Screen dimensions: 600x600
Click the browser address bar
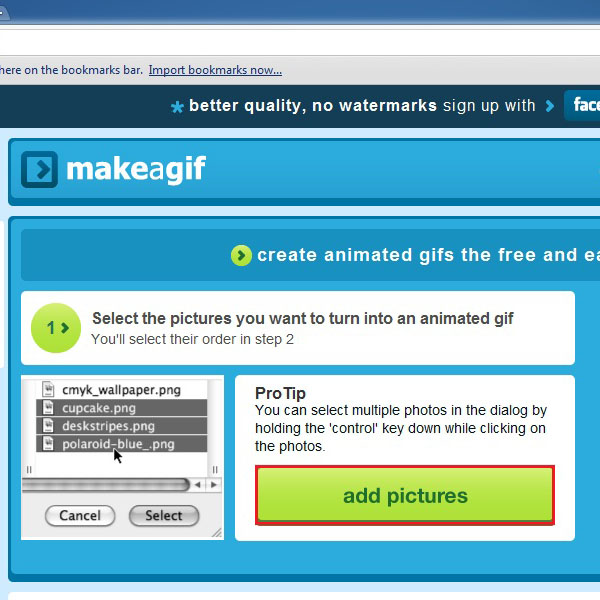click(x=300, y=42)
